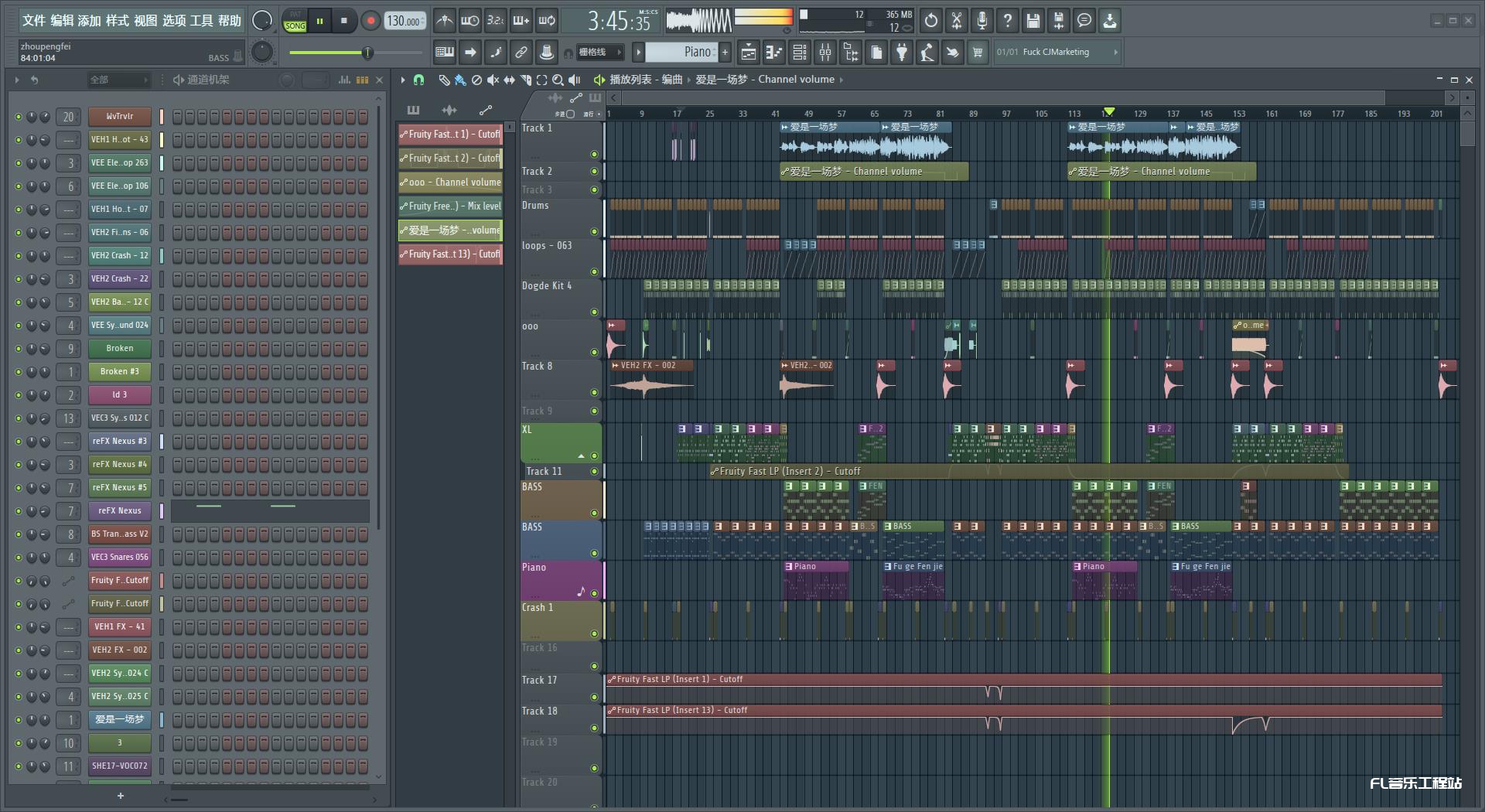
Task: Select reFX Nexus #5 channel button
Action: point(119,488)
